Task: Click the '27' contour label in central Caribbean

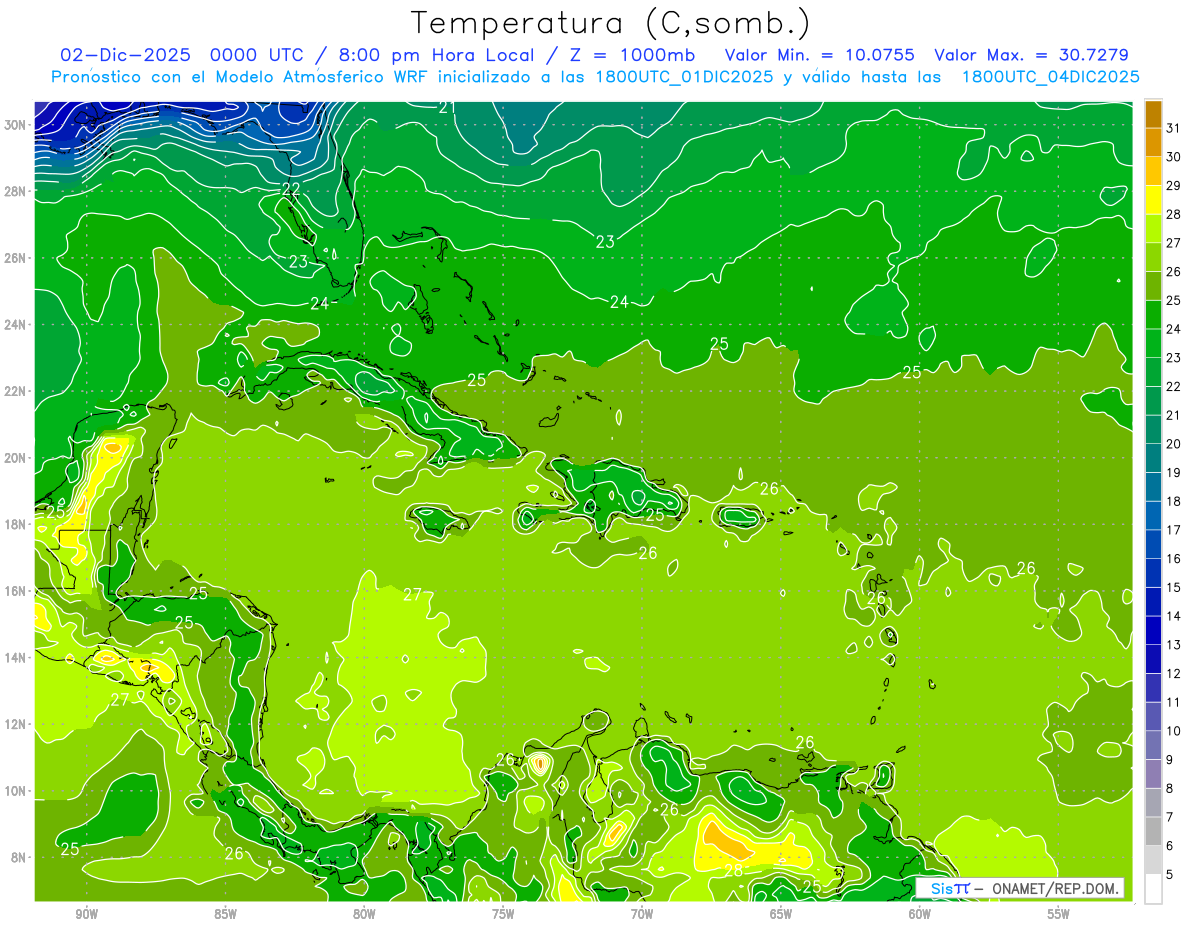Action: tap(412, 594)
